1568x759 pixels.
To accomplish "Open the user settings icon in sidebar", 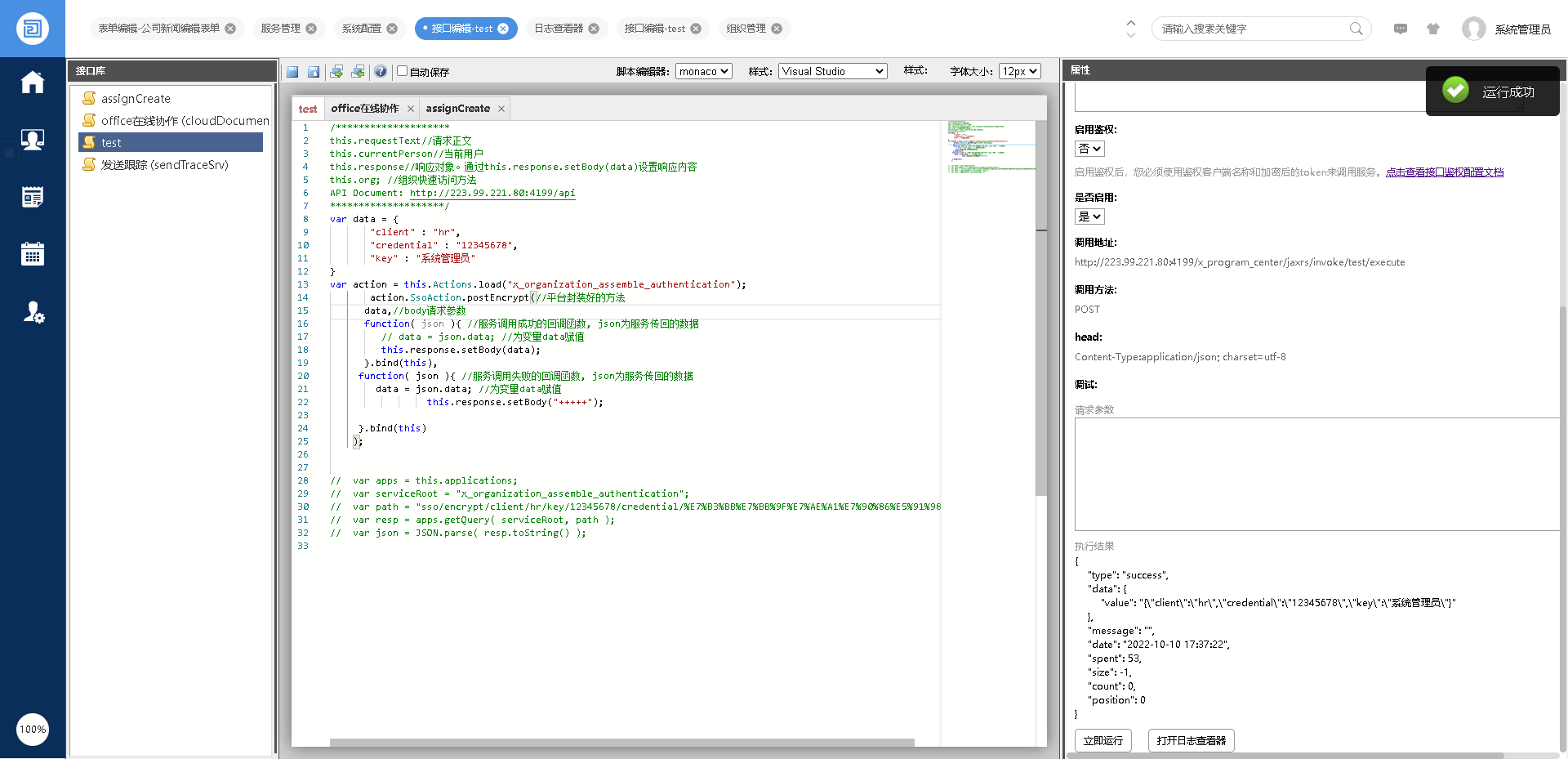I will pos(33,312).
